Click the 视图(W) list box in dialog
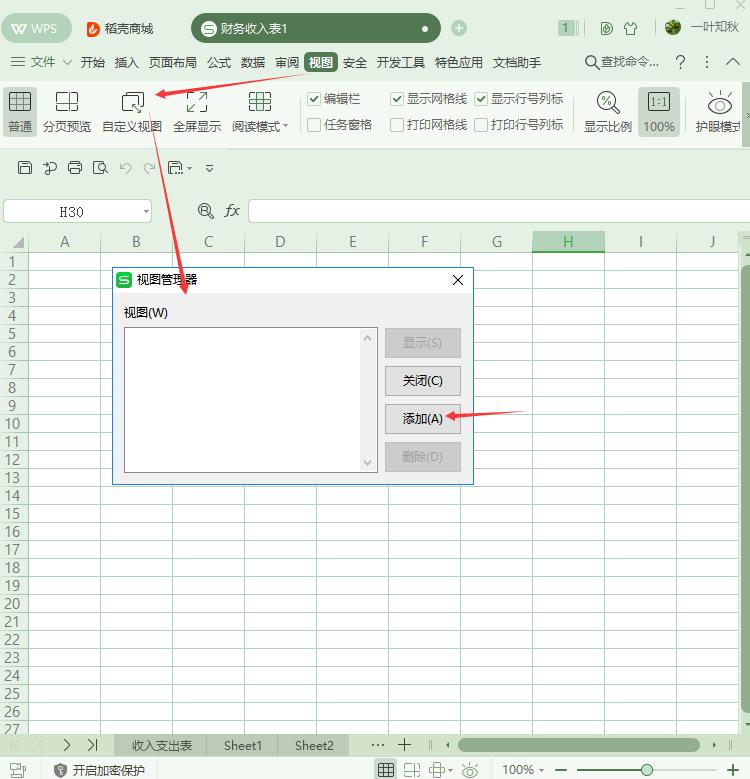The height and width of the screenshot is (779, 750). pyautogui.click(x=250, y=400)
